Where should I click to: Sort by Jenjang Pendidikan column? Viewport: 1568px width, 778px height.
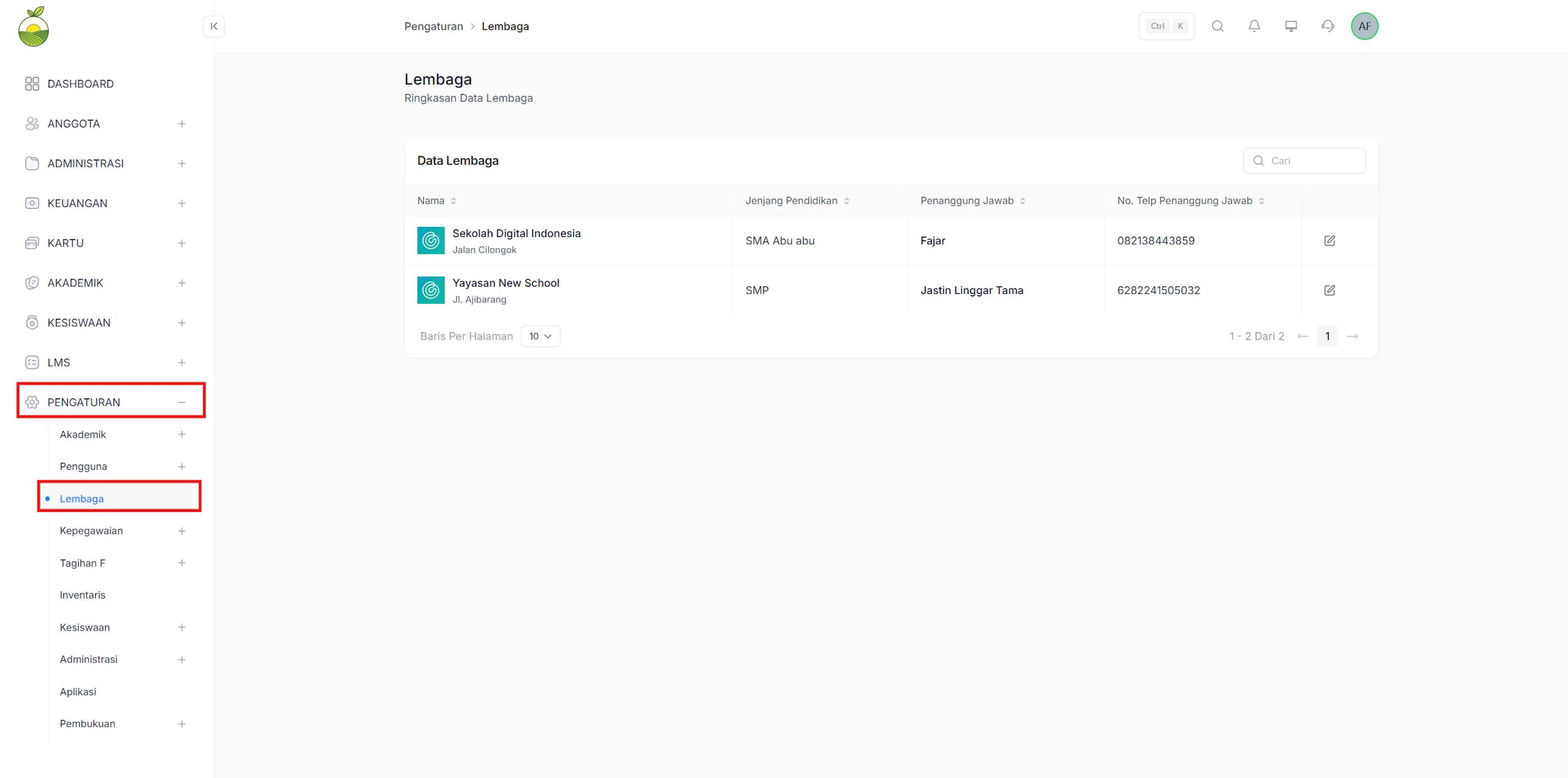click(x=847, y=201)
